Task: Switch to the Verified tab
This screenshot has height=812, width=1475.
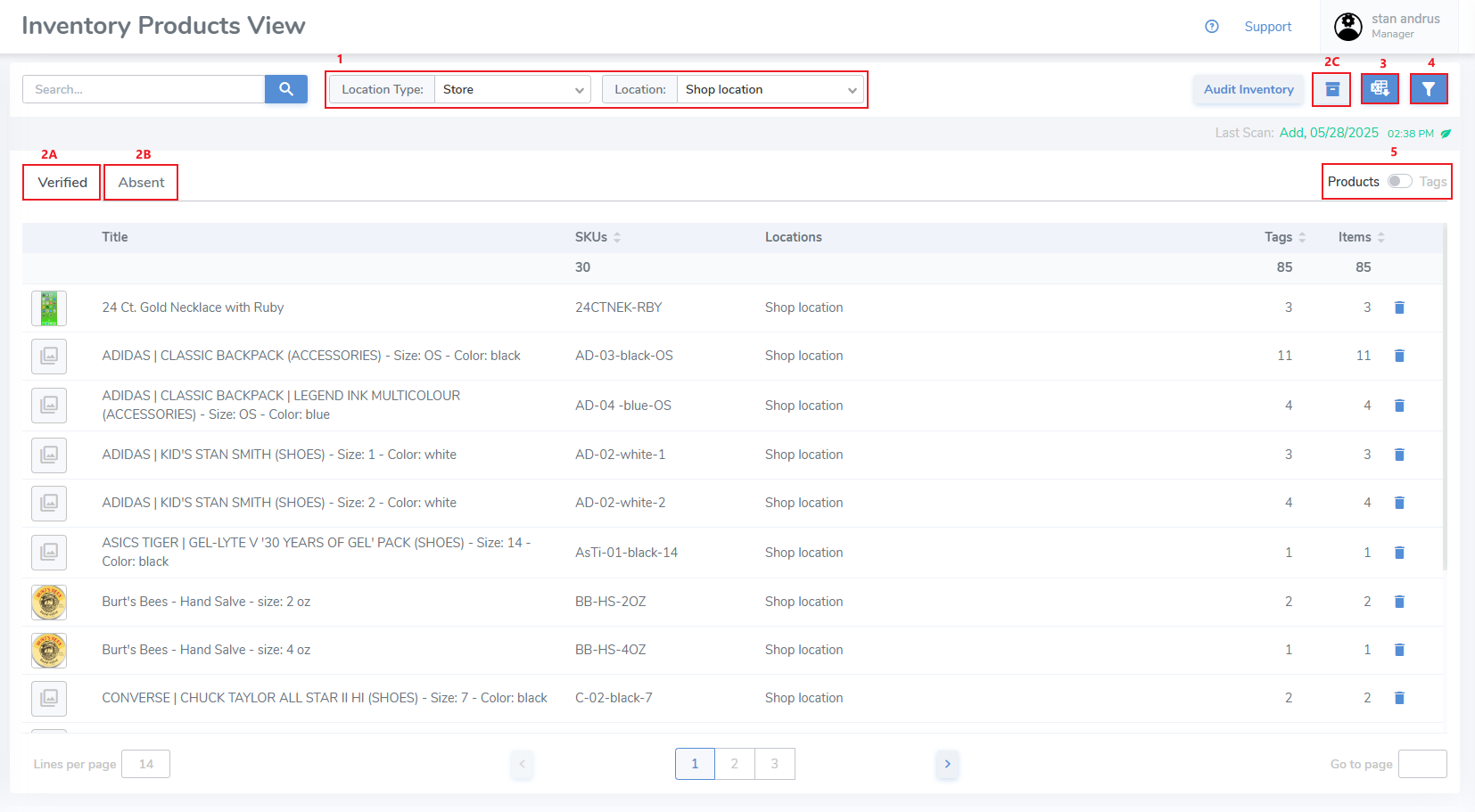Action: pos(62,183)
